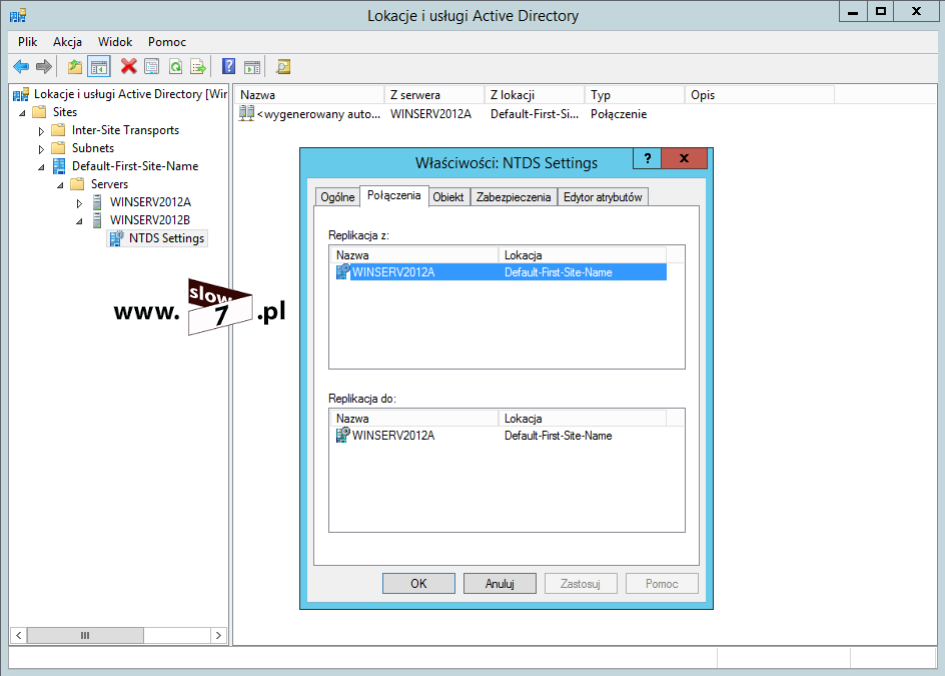The height and width of the screenshot is (676, 945).
Task: Click the Pomoc button in the dialog
Action: click(662, 583)
